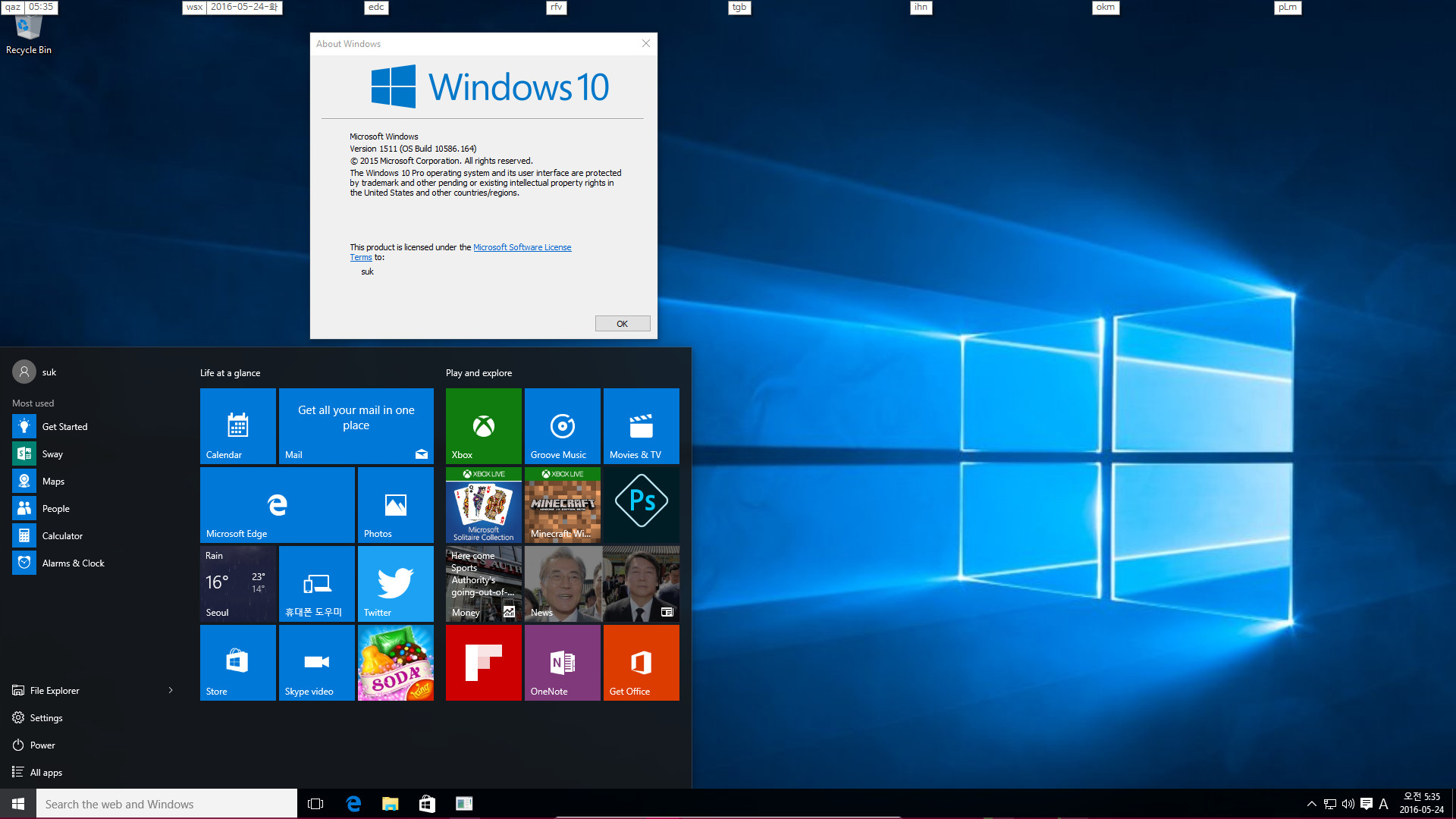Viewport: 1456px width, 819px height.
Task: Open Store from the taskbar
Action: (427, 804)
